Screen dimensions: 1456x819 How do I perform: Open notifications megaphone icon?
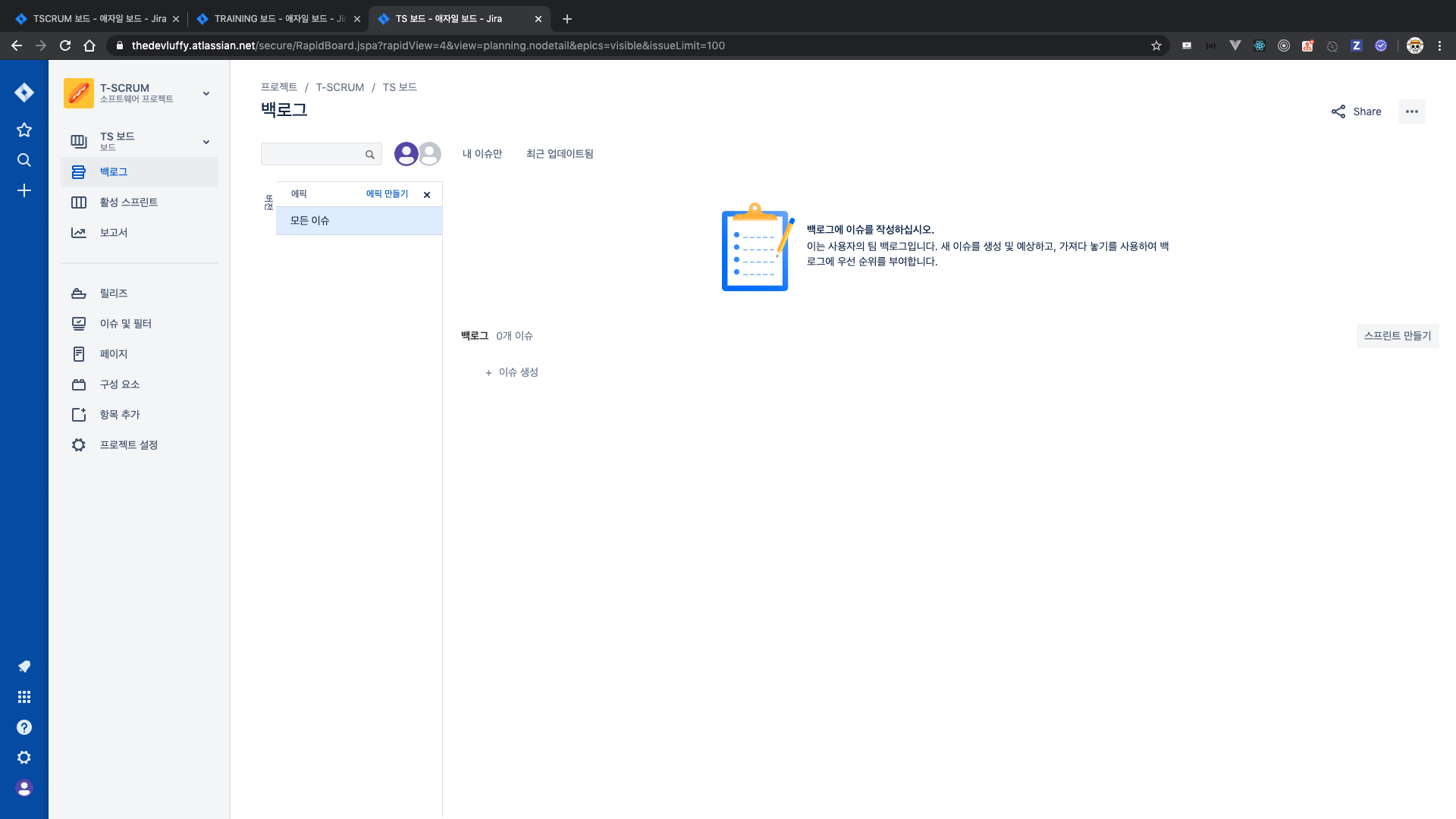(x=24, y=667)
